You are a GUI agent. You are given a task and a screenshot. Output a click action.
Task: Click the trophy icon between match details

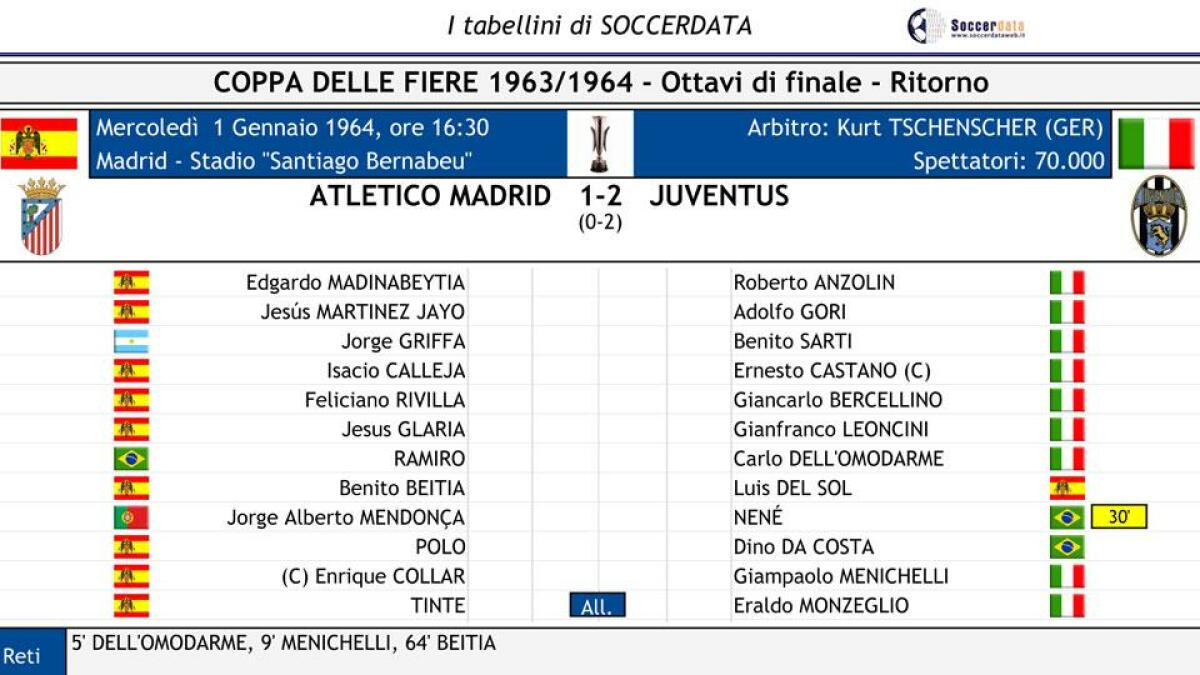click(x=599, y=144)
